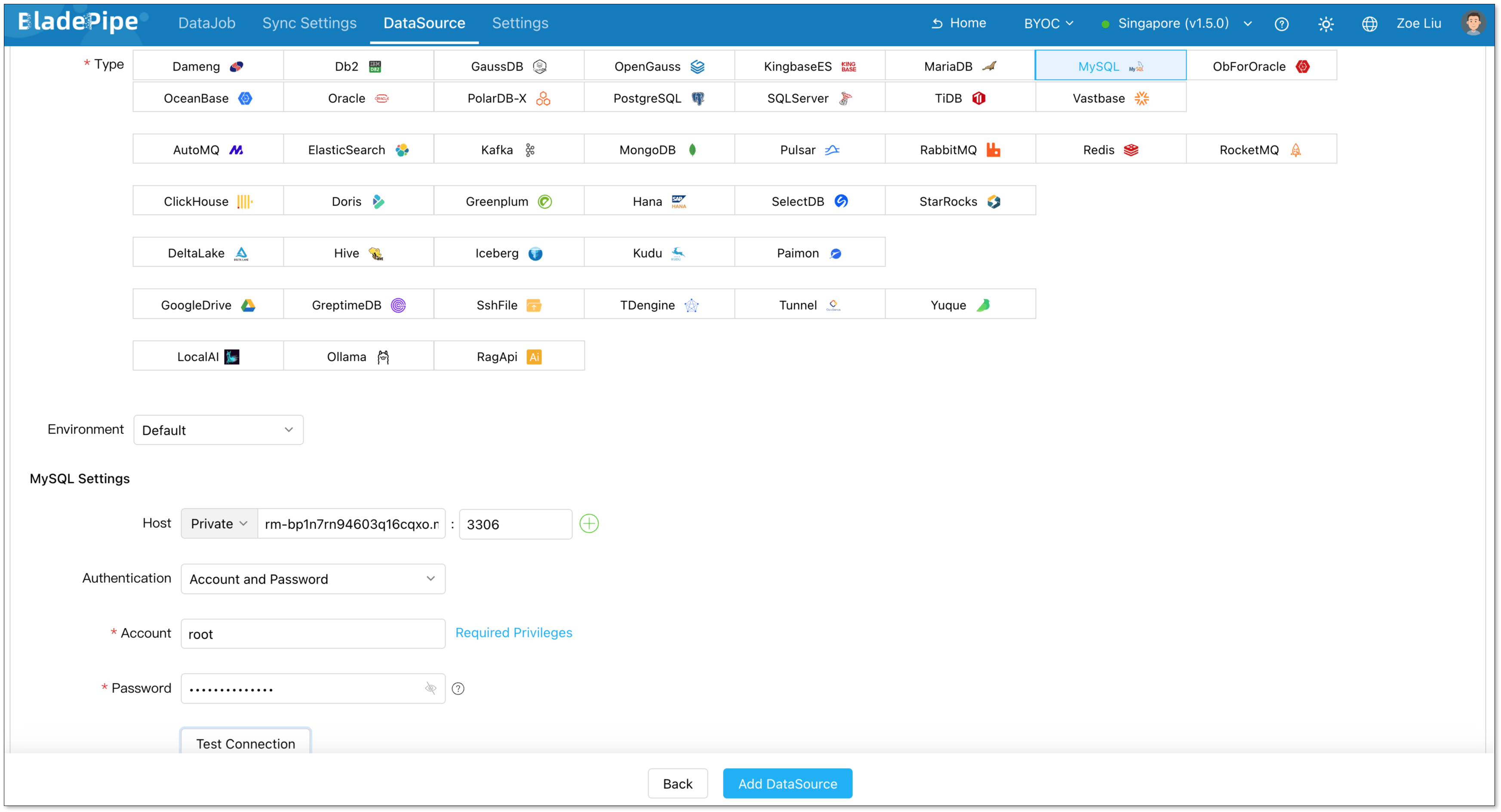
Task: Open the Authentication method dropdown
Action: pyautogui.click(x=312, y=578)
